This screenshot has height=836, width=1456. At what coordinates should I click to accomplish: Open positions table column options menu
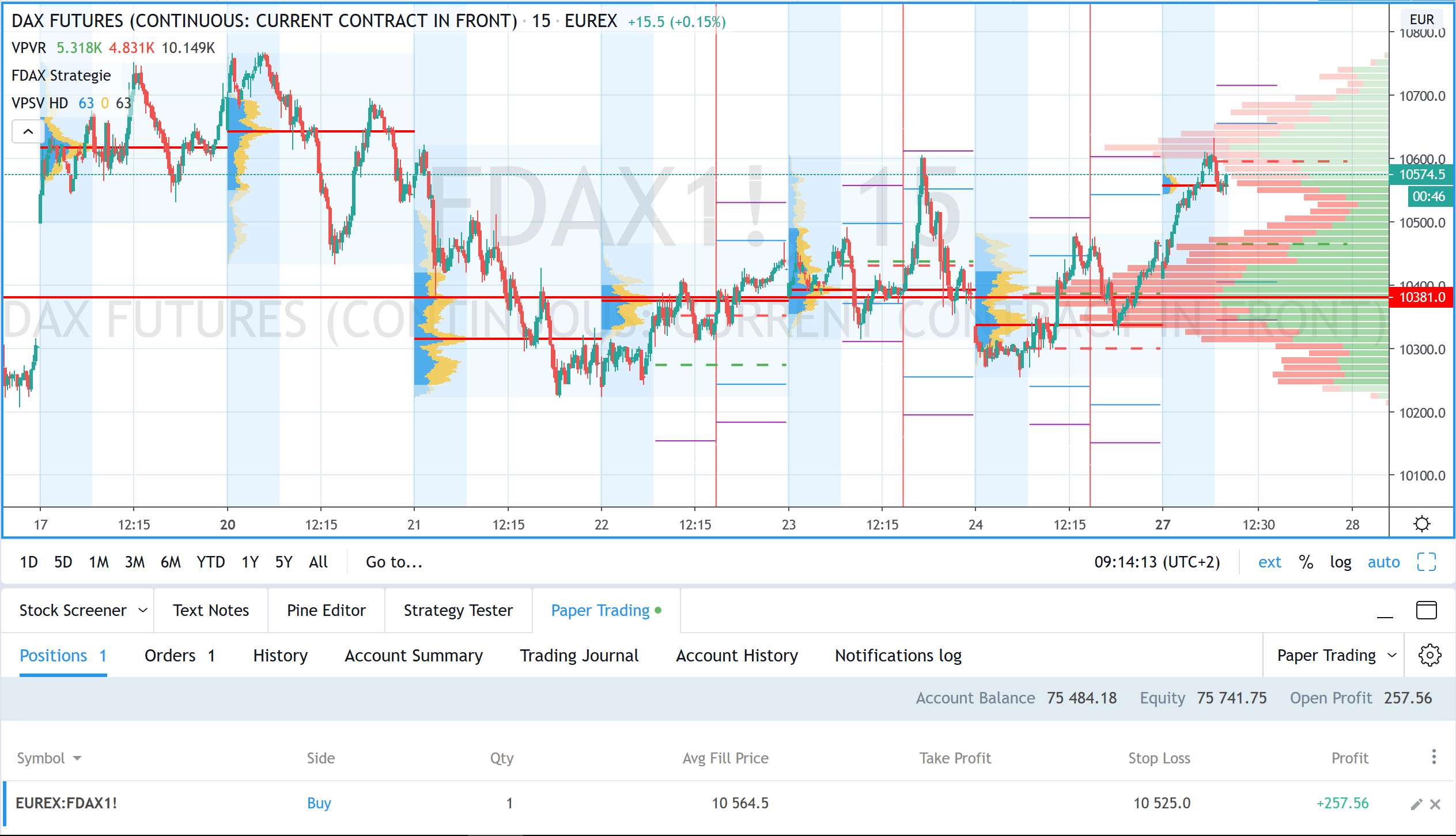coord(1434,757)
